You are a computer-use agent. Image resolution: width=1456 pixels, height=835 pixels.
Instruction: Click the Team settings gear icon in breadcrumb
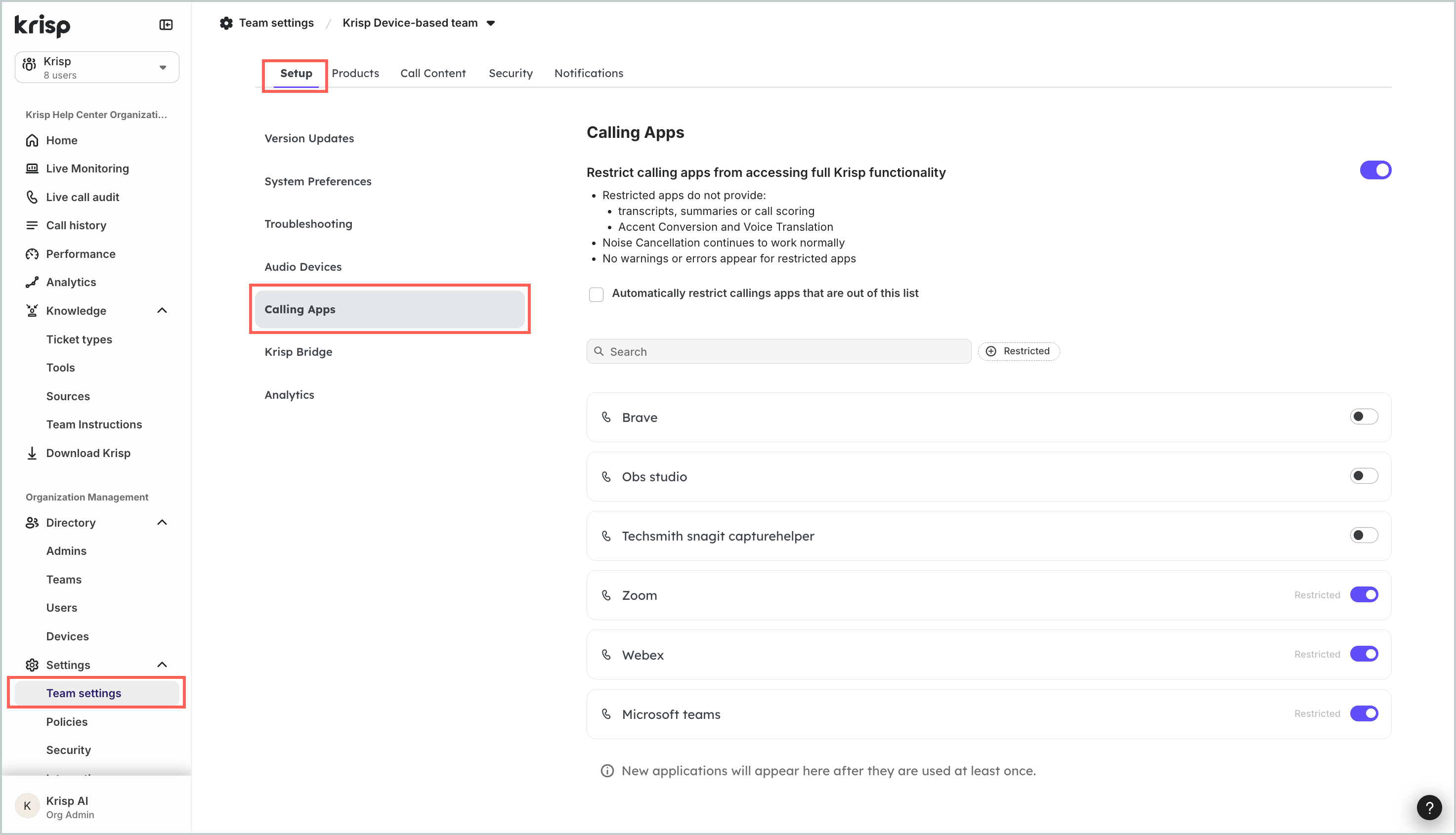point(226,23)
